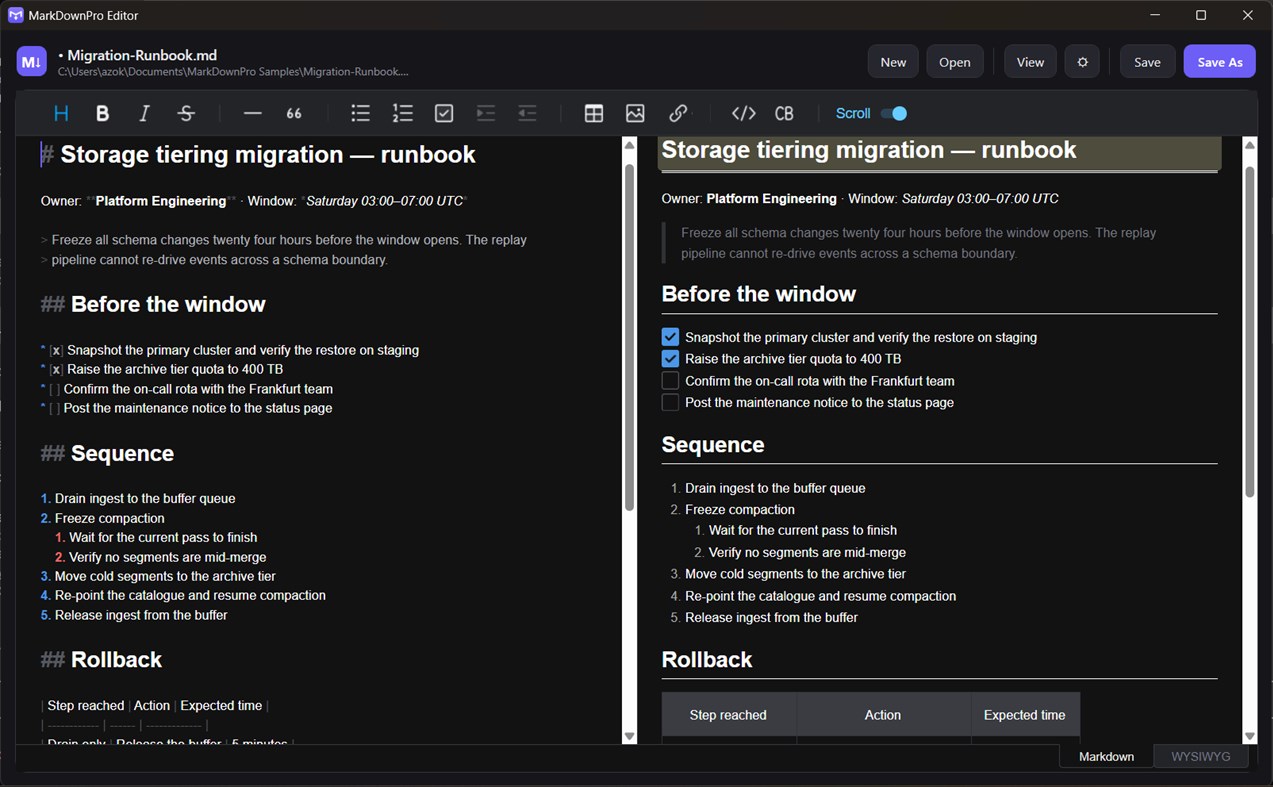Toggle the Scroll sync switch

pyautogui.click(x=894, y=113)
